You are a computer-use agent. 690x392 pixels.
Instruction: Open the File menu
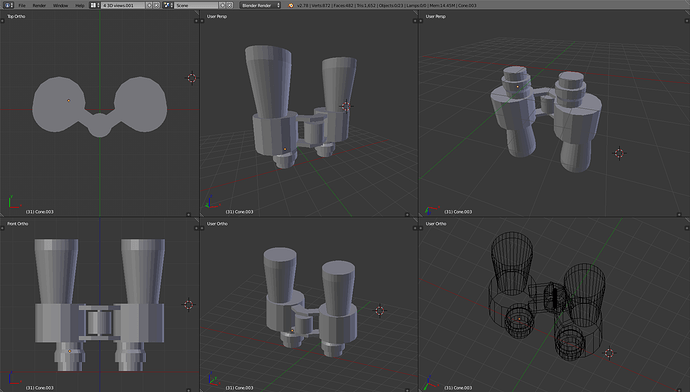pyautogui.click(x=22, y=5)
